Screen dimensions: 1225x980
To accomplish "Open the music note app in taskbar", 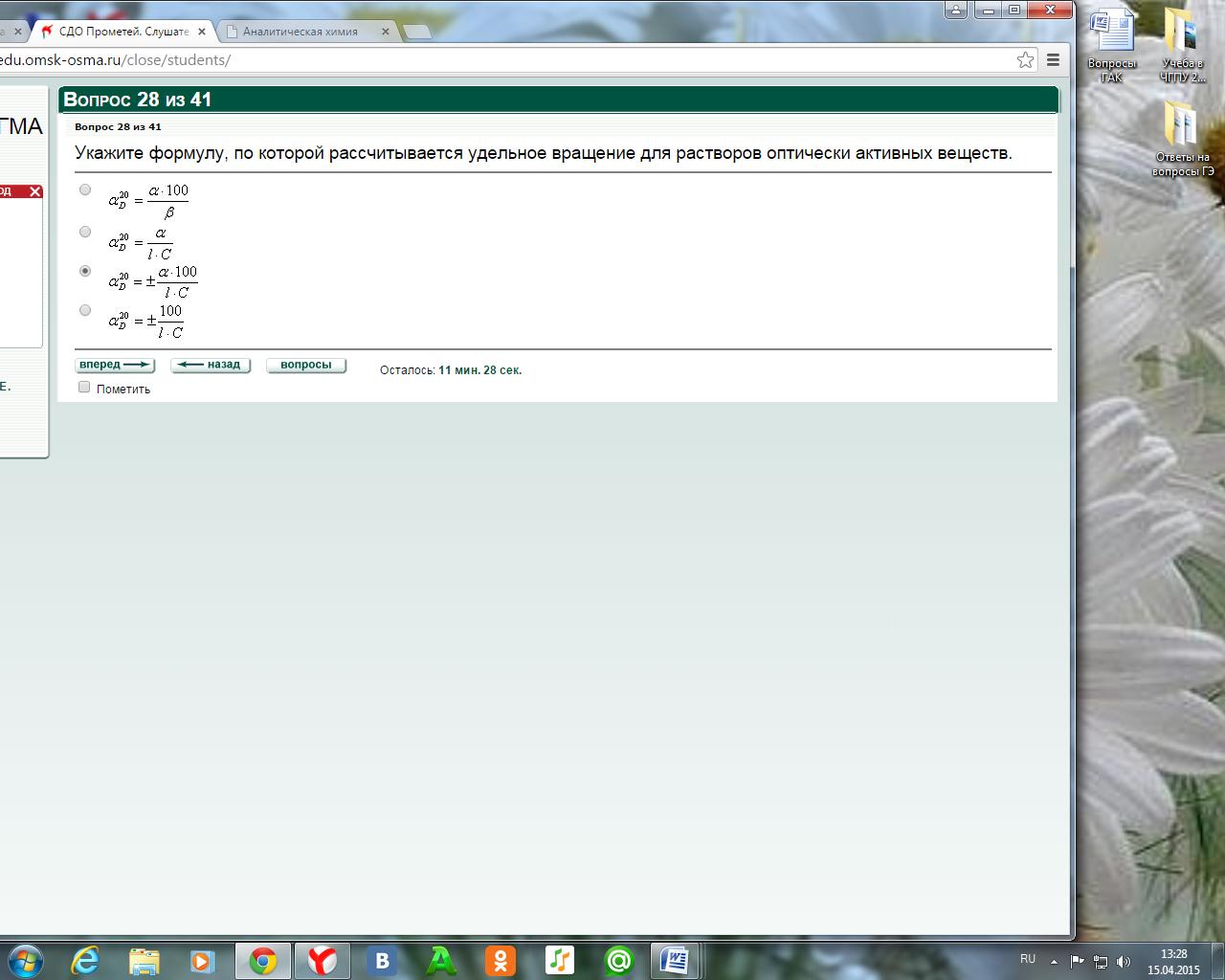I will 560,960.
